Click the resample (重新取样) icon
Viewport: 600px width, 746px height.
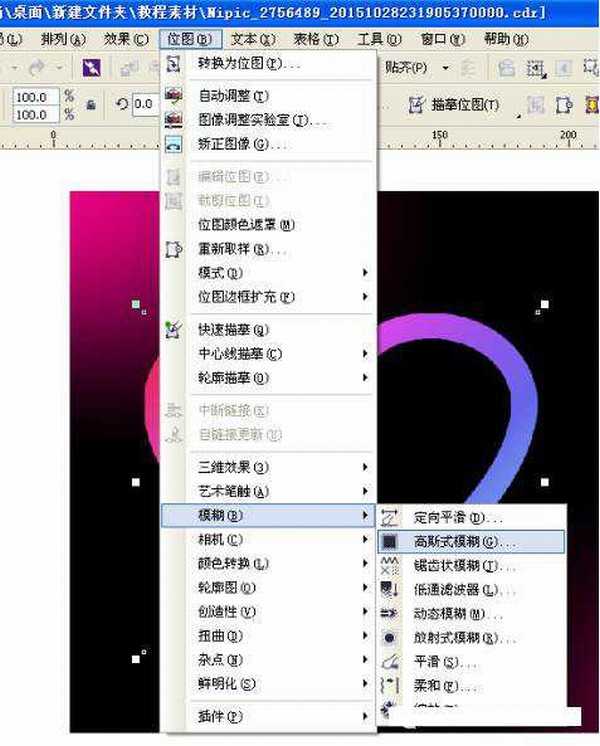173,249
